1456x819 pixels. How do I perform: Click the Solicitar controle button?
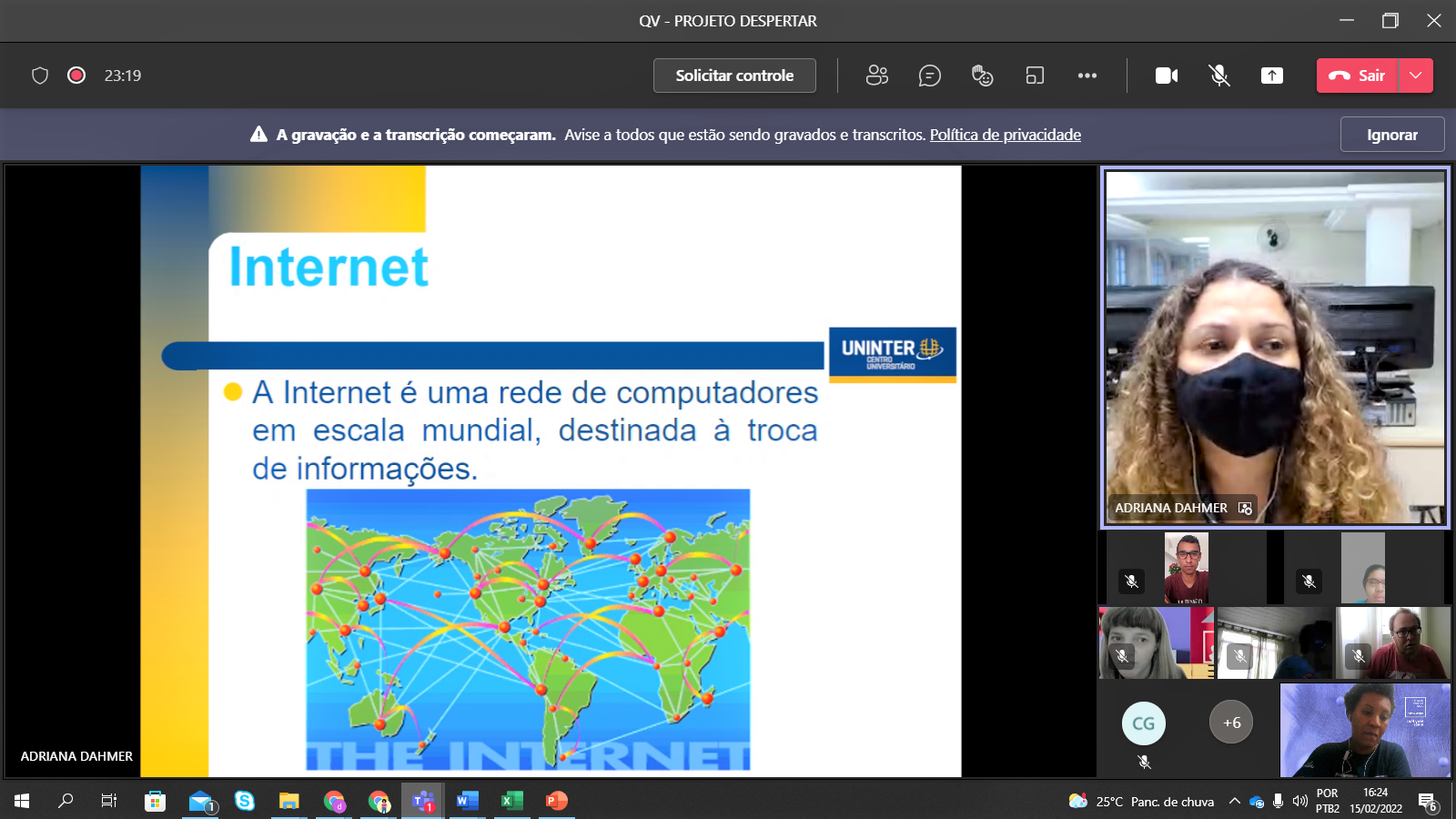pos(734,76)
